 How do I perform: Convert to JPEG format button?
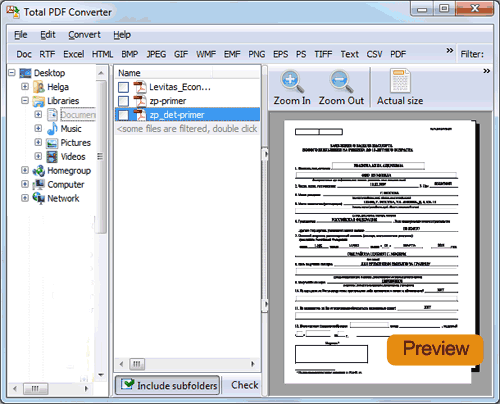pyautogui.click(x=156, y=54)
